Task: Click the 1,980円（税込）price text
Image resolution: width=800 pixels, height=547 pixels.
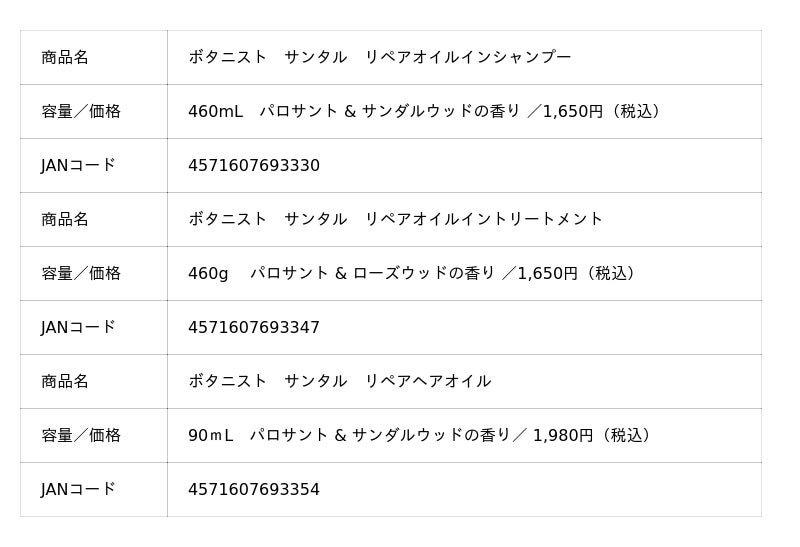Action: click(594, 435)
